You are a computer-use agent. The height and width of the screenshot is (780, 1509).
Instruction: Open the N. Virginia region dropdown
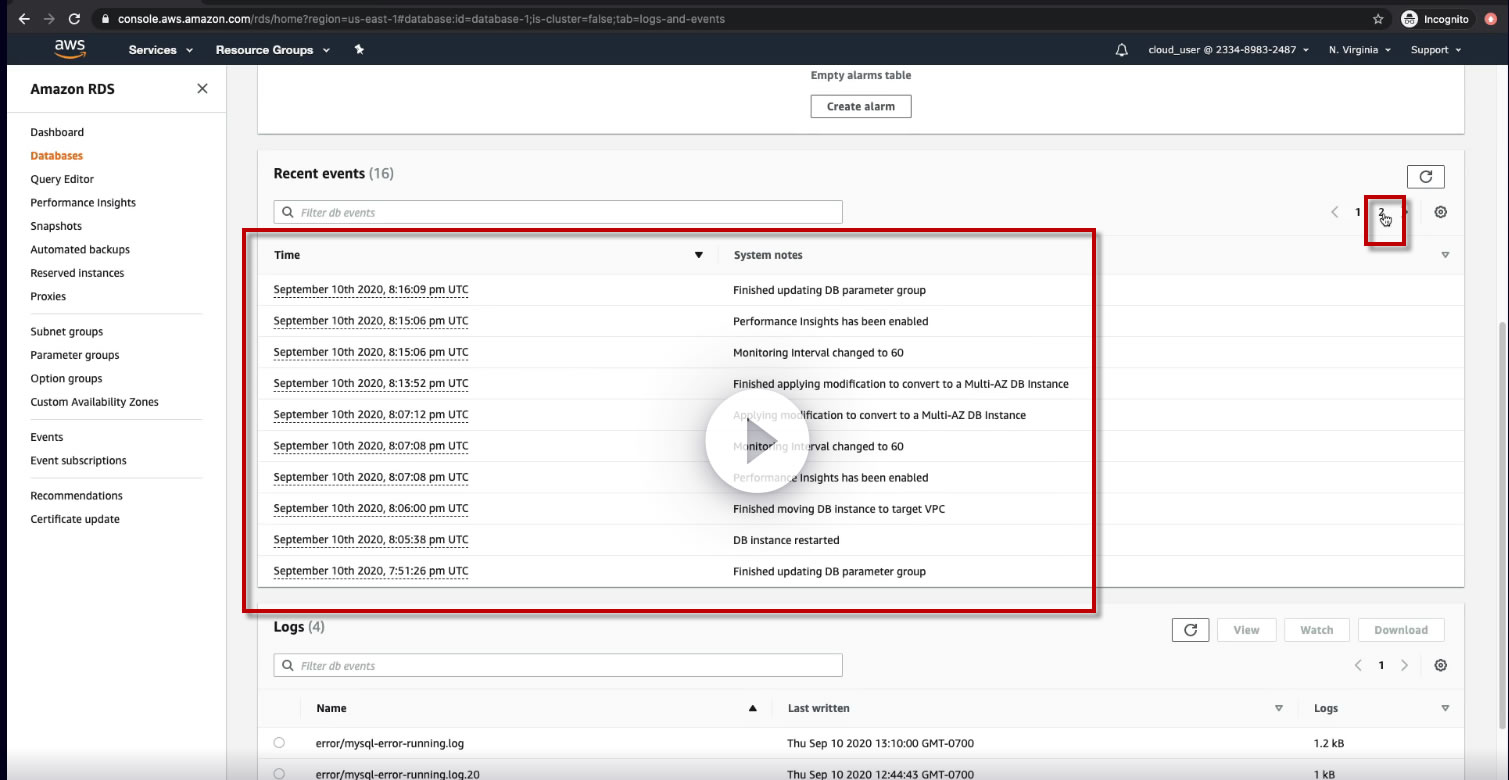(x=1359, y=50)
